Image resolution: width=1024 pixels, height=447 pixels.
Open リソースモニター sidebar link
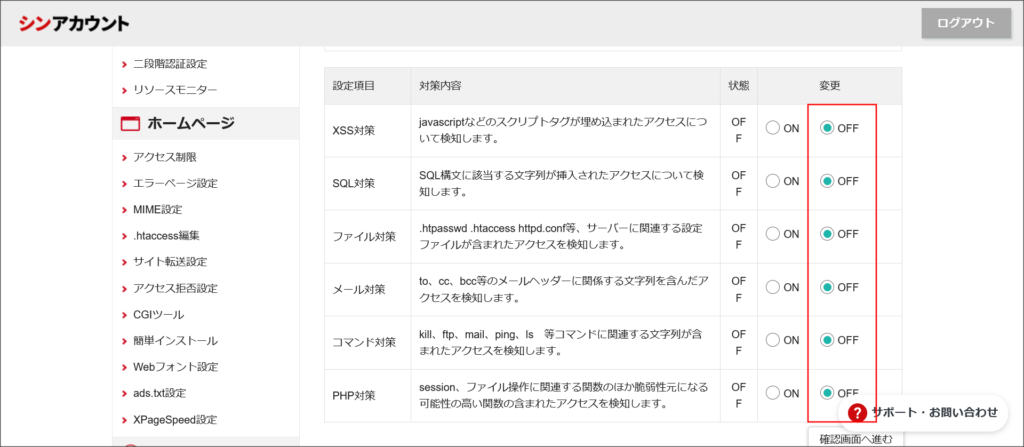[x=175, y=90]
